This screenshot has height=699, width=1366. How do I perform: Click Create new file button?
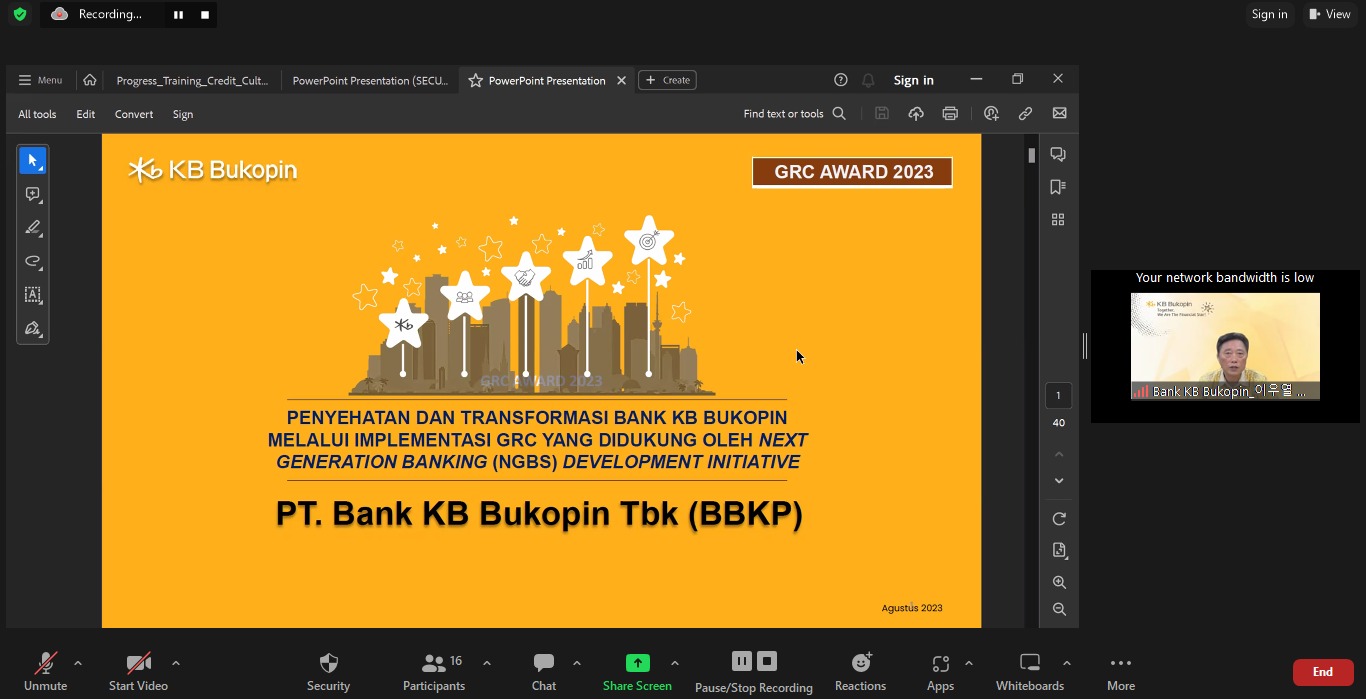coord(667,80)
